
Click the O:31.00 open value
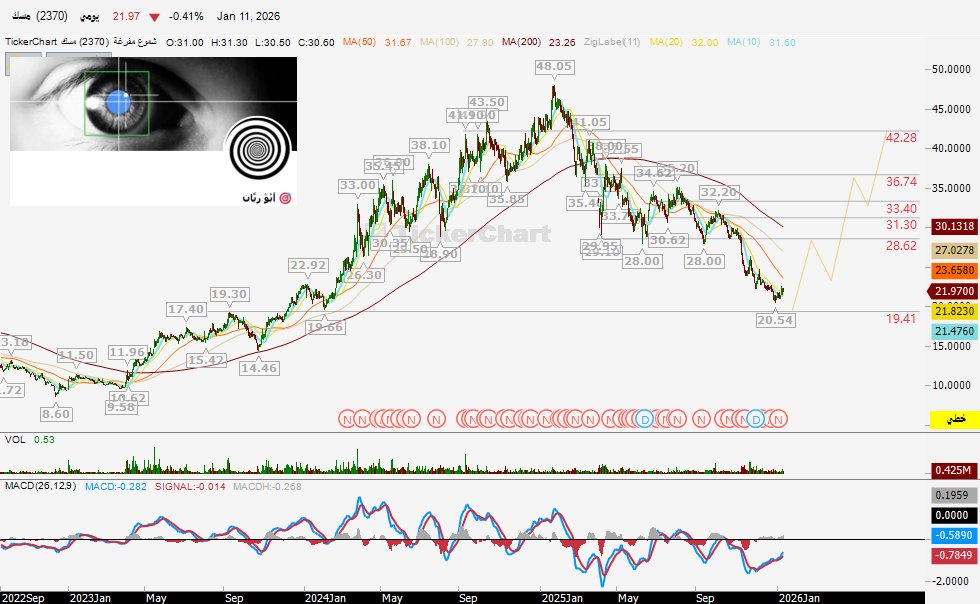click(184, 43)
